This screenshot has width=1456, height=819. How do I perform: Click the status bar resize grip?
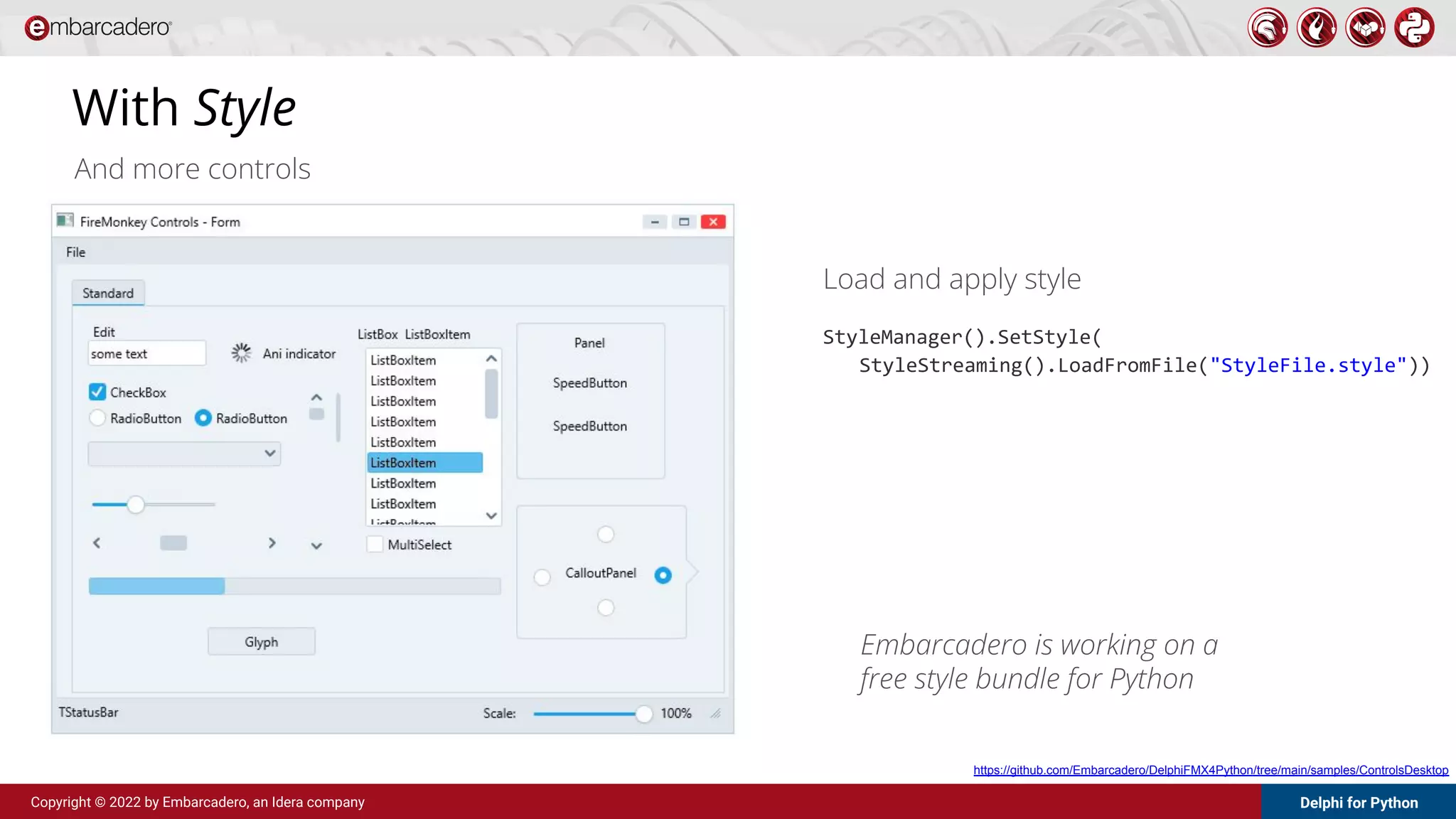[715, 713]
